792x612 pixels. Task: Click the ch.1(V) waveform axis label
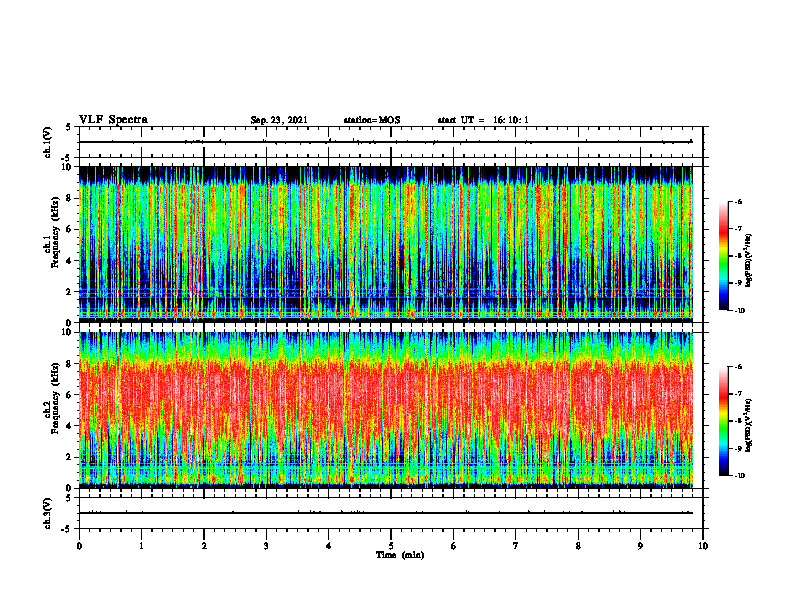47,142
